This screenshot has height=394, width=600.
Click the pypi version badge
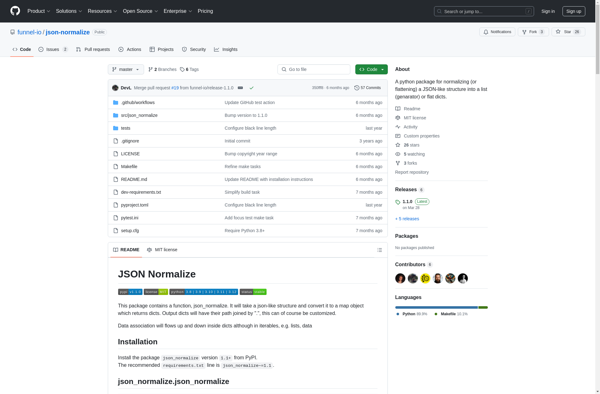point(130,292)
